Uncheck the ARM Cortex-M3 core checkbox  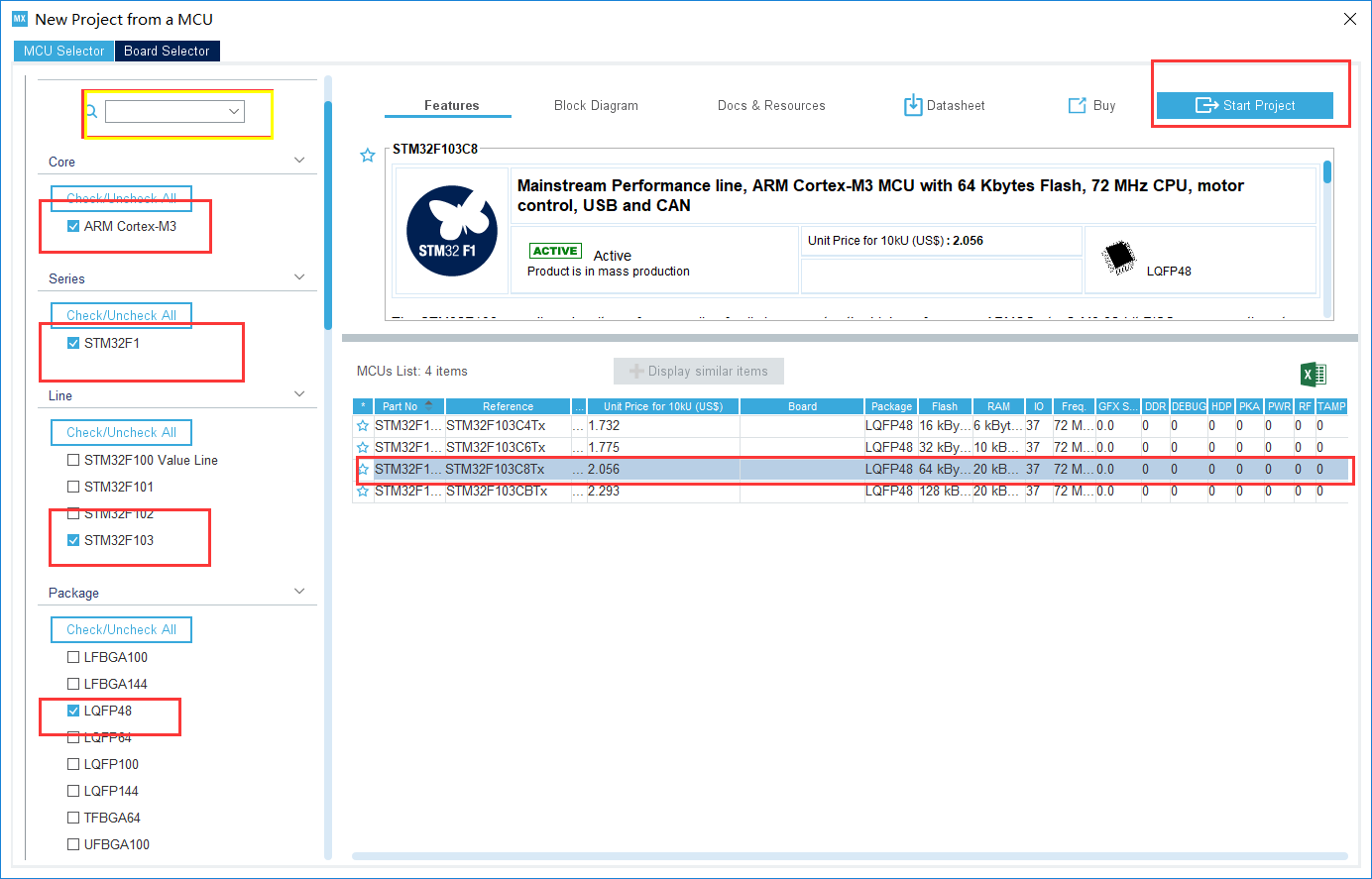point(73,226)
